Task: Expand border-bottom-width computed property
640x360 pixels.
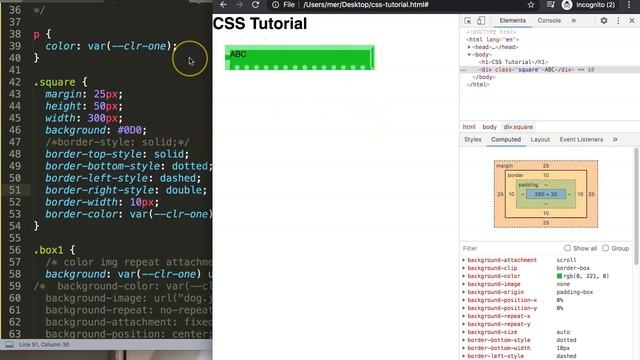Action: pos(464,348)
